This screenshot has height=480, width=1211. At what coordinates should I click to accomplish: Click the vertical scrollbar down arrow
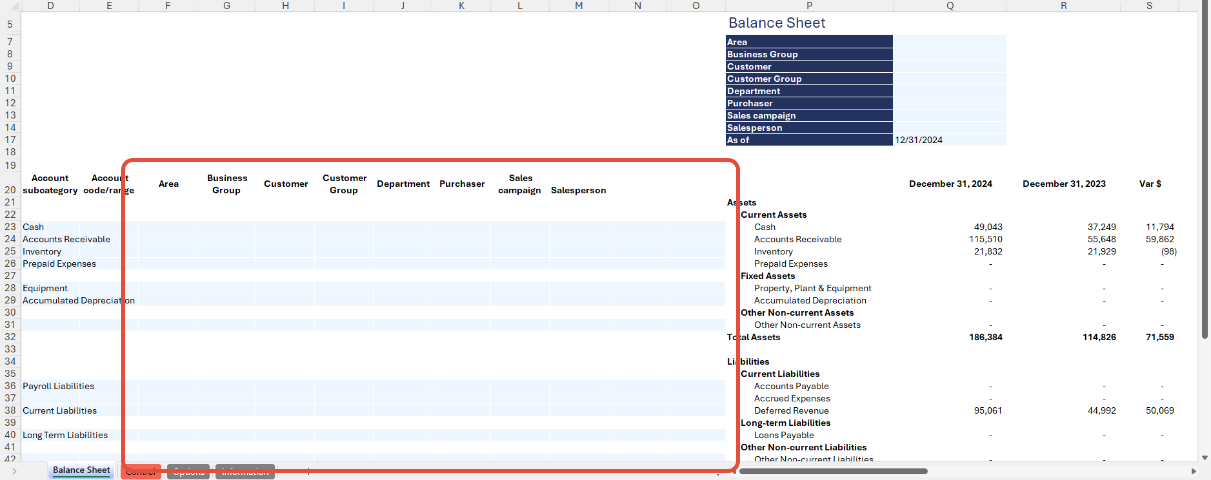click(1204, 456)
